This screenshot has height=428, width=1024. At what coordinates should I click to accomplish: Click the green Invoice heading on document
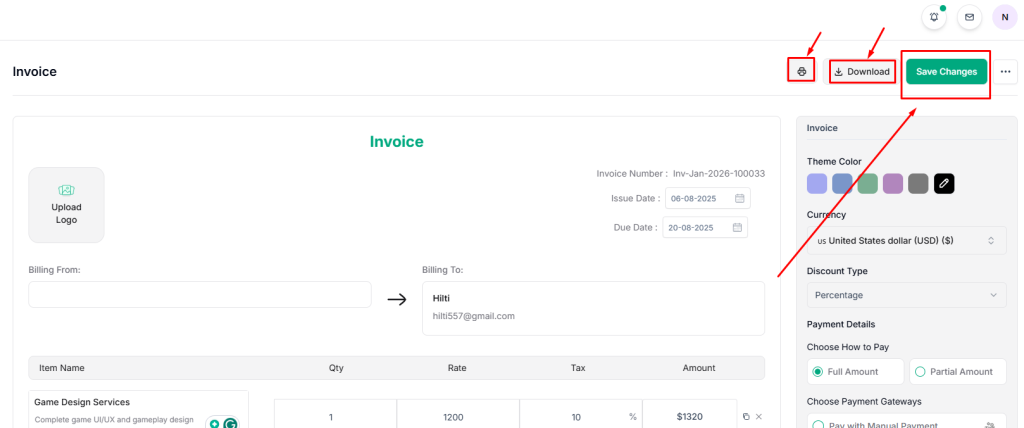tap(396, 141)
